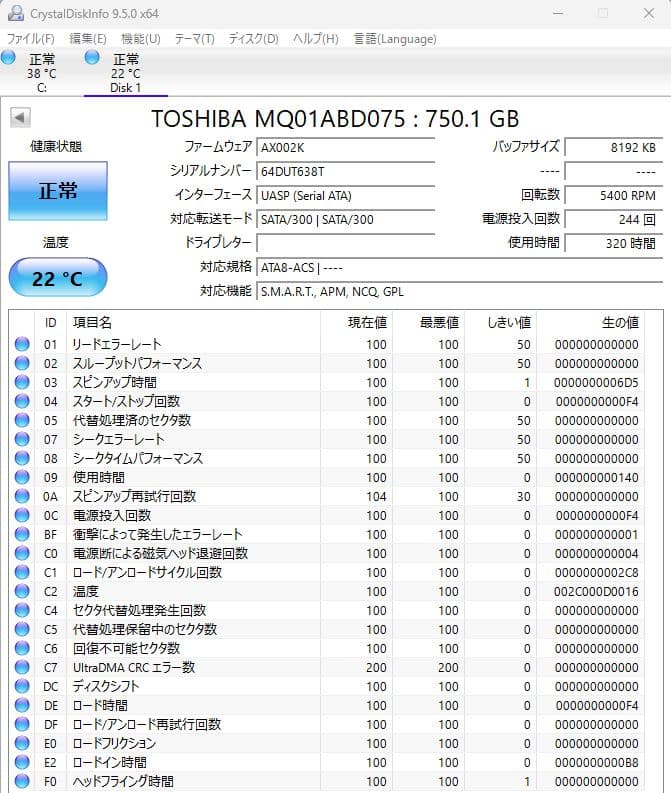
Task: Click status orb for attribute DC ディスクシフト
Action: pos(22,686)
